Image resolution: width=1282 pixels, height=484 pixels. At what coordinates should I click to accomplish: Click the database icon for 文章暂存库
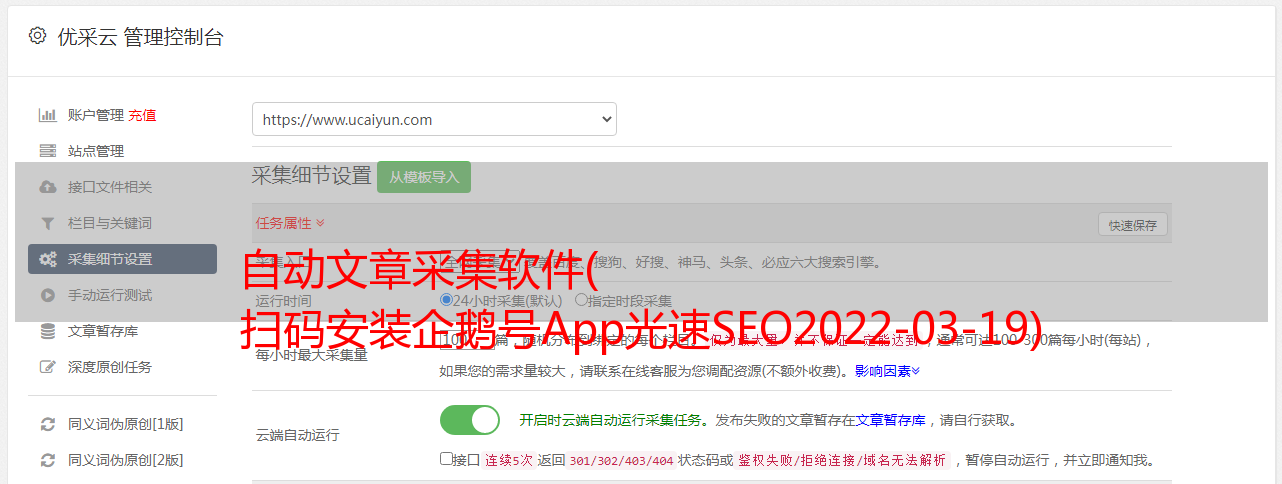pos(47,331)
